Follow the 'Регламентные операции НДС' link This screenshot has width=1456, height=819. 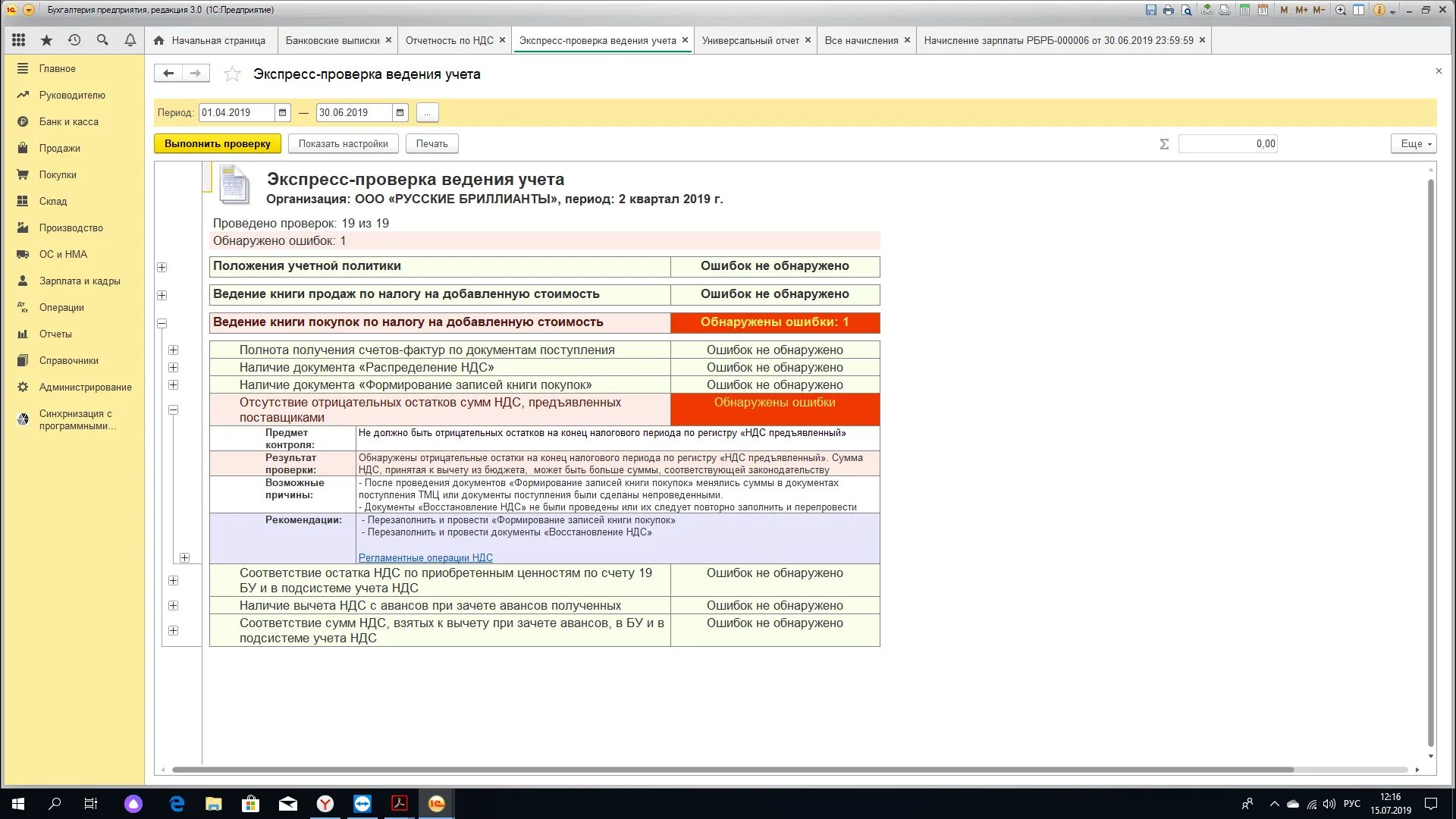coord(425,557)
